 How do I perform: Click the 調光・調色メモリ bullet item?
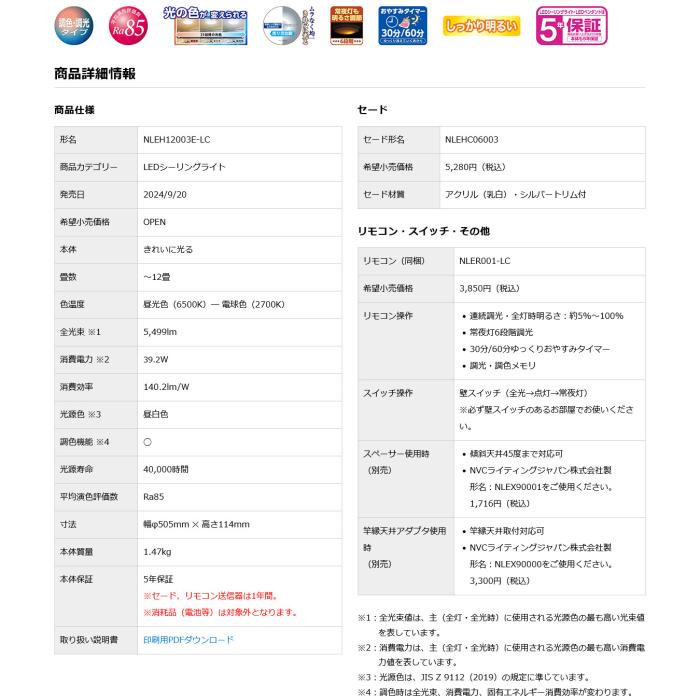pyautogui.click(x=503, y=366)
